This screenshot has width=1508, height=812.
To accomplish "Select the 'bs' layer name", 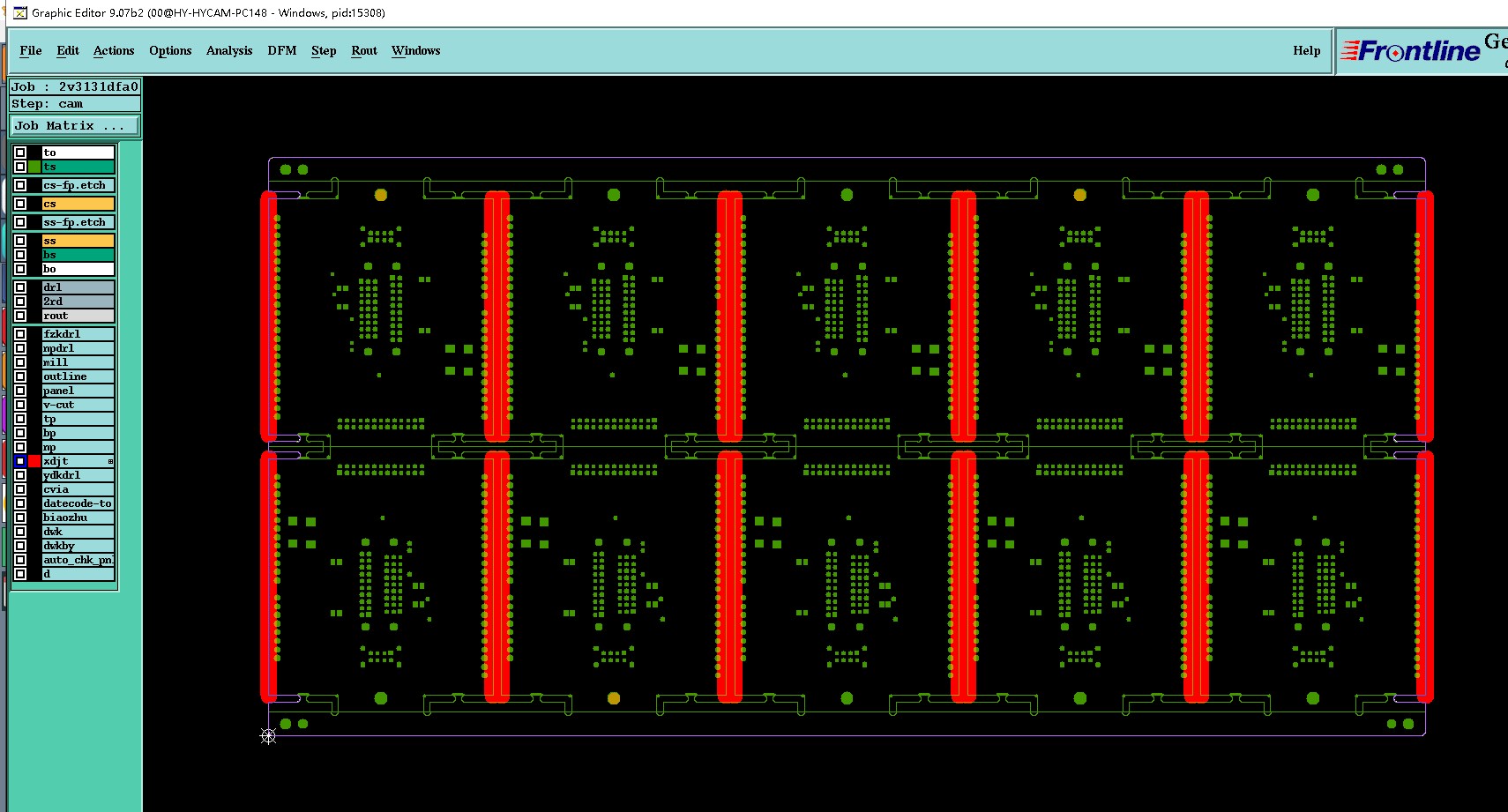I will click(x=78, y=255).
